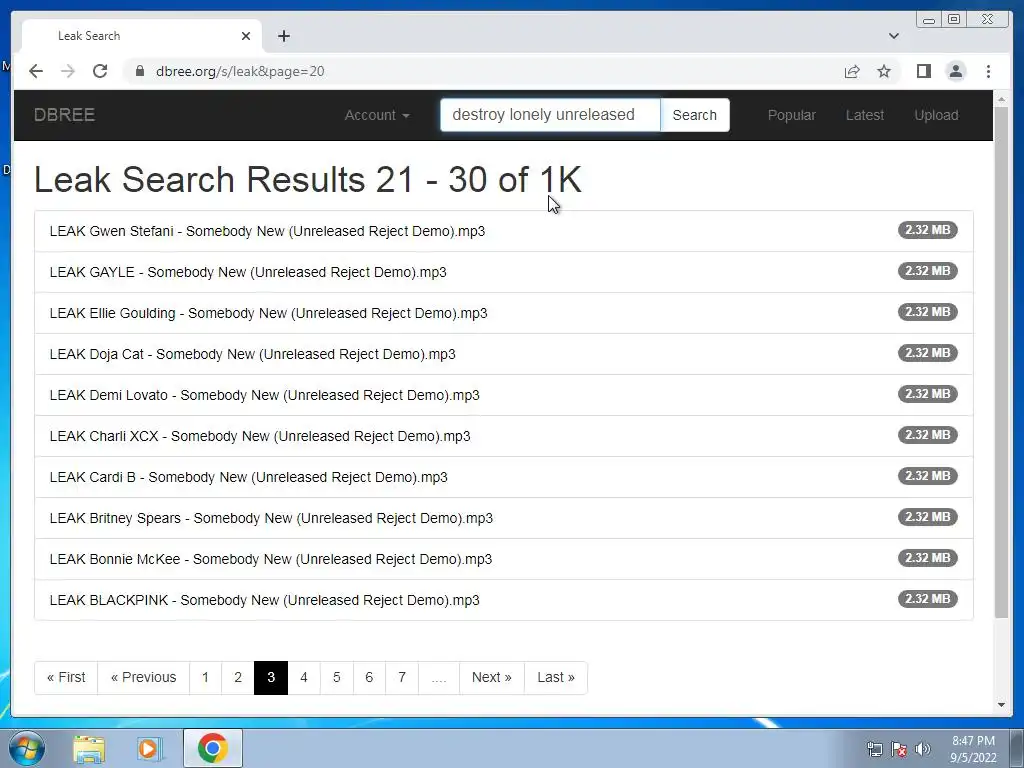Viewport: 1024px width, 768px height.
Task: Open the Popular page
Action: [x=792, y=115]
